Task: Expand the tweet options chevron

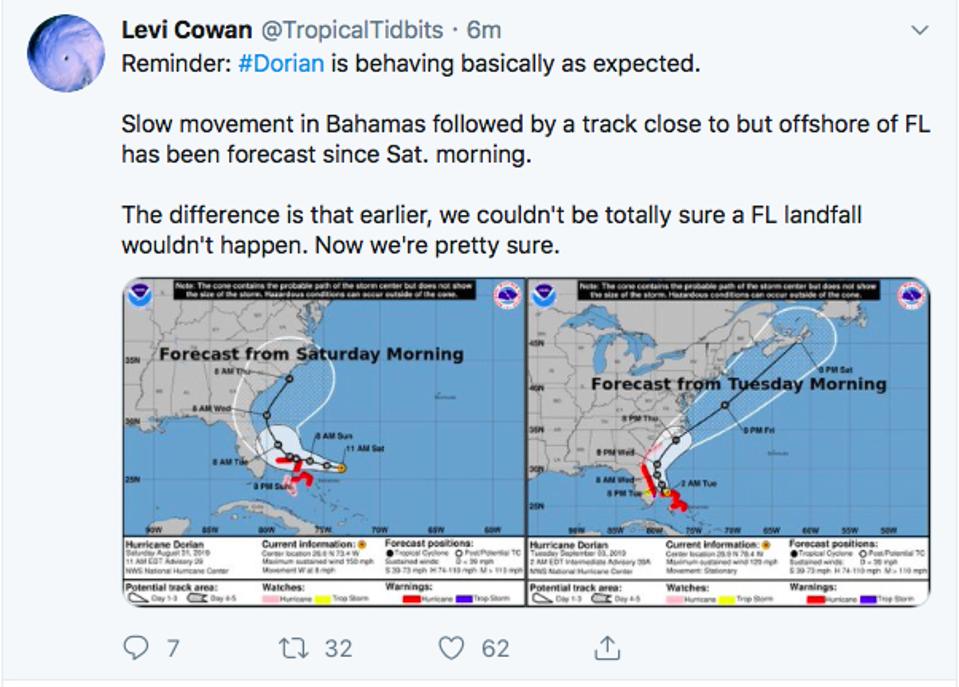Action: tap(920, 29)
